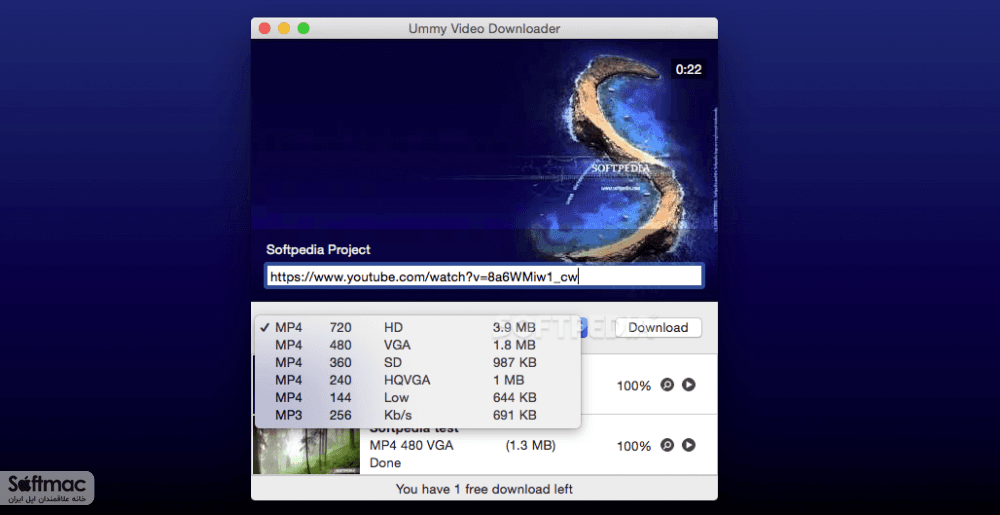Play the Softpedia test download
Screen dimensions: 1000x515
[689, 445]
